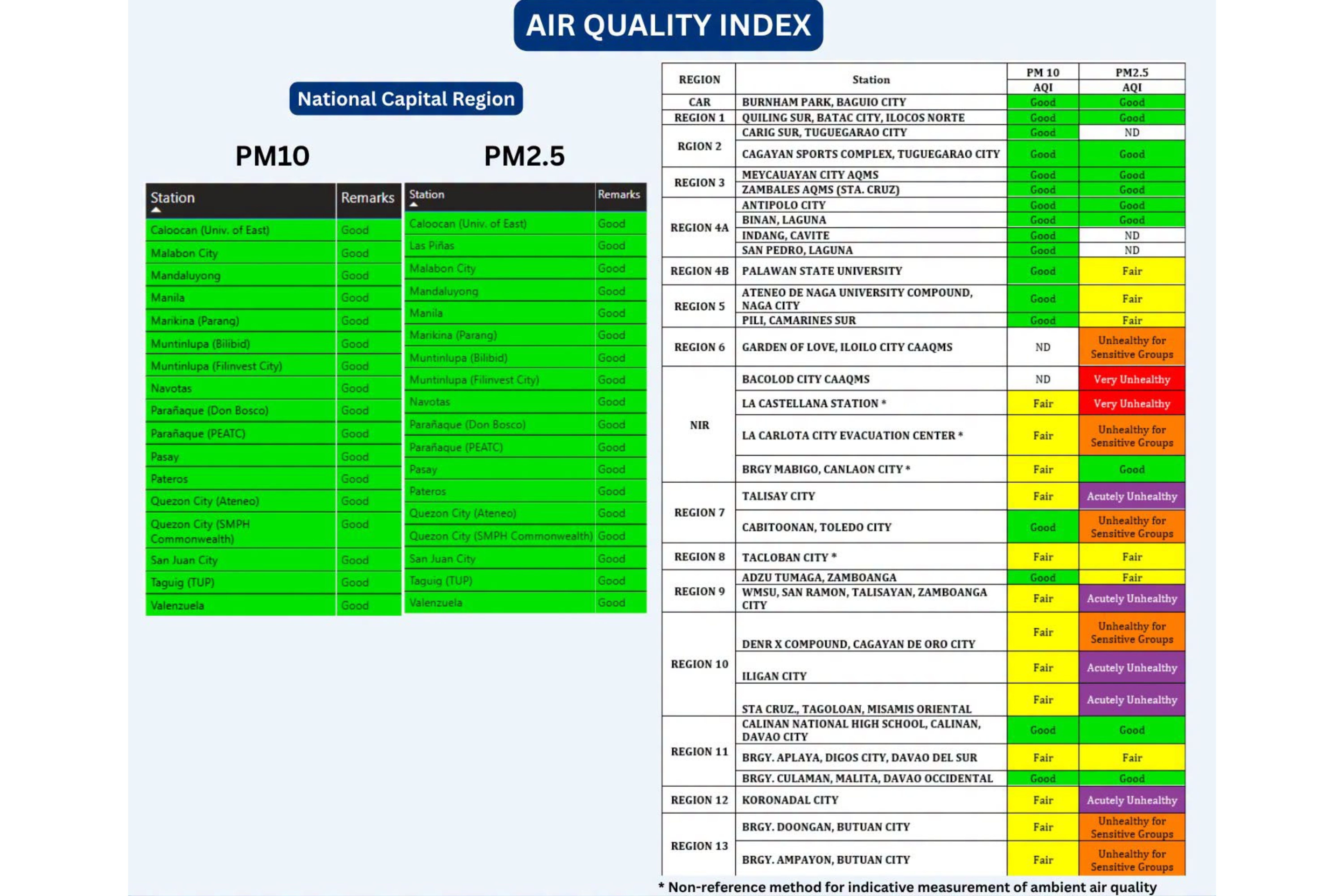
Task: Select BURNHAM PARK, BAGUIO CITY station
Action: click(871, 102)
